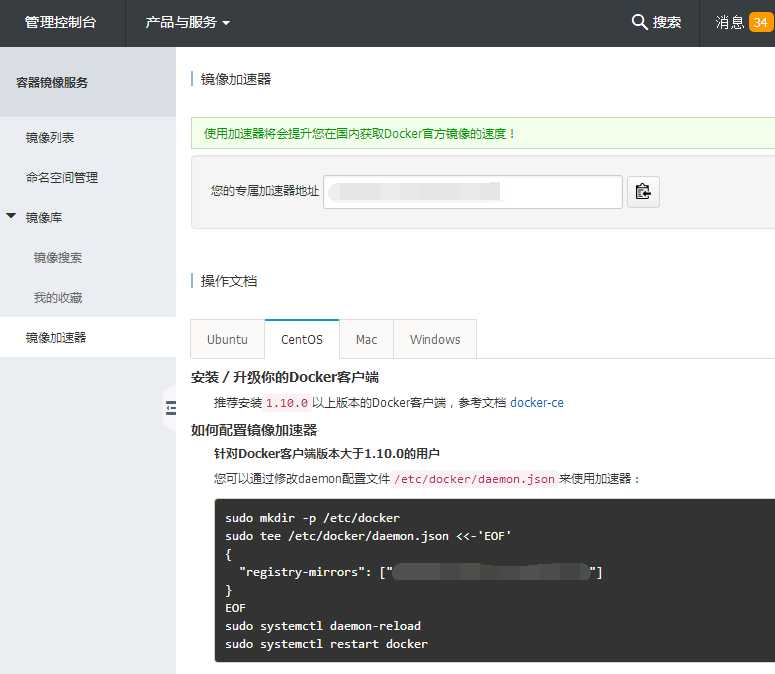Viewport: 775px width, 674px height.
Task: Click the /etc/docker/daemon.json inline code
Action: [x=474, y=479]
